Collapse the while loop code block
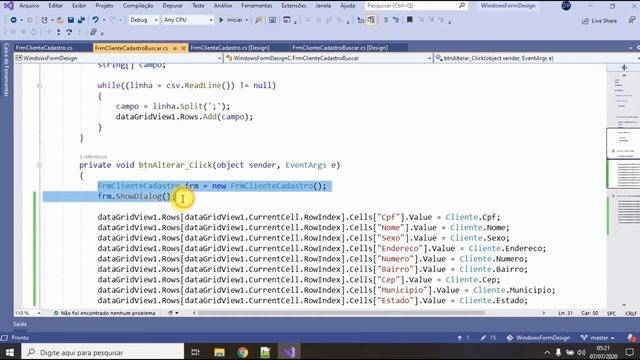 [39, 86]
